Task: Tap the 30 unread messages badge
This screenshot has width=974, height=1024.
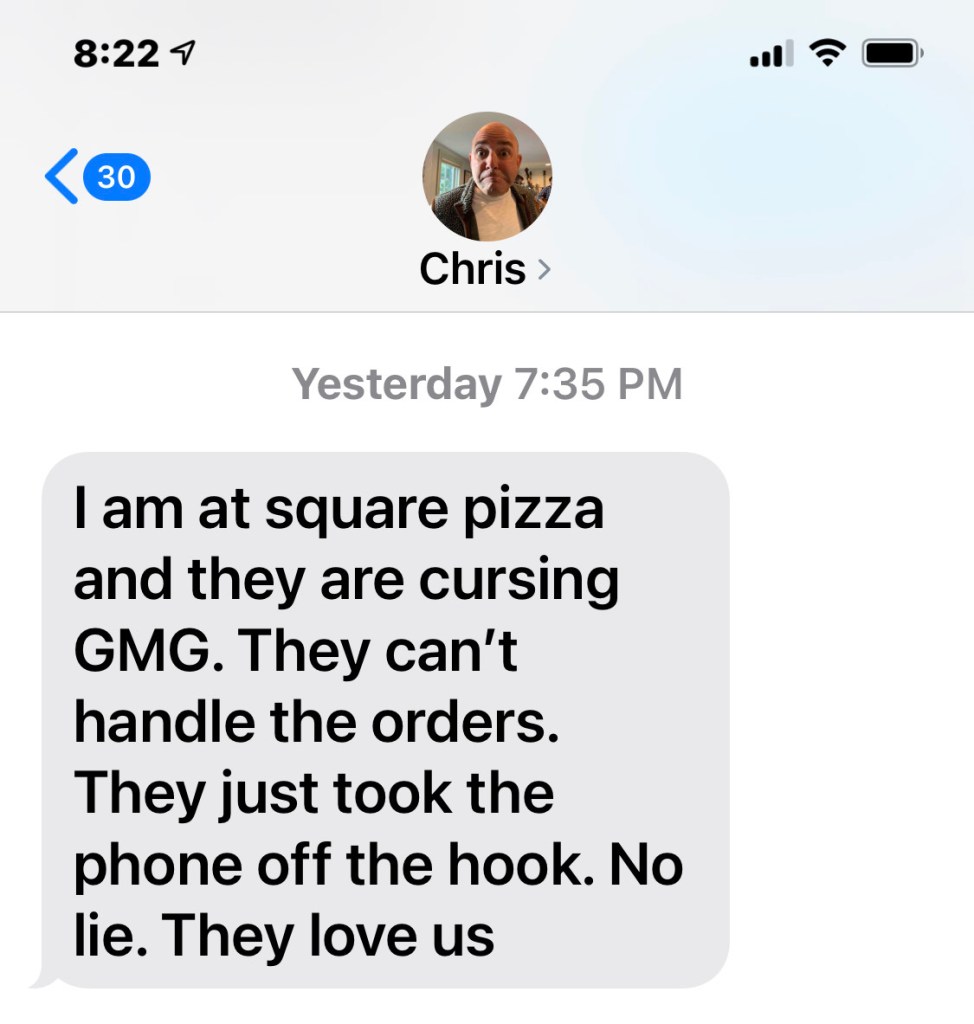Action: click(x=117, y=177)
